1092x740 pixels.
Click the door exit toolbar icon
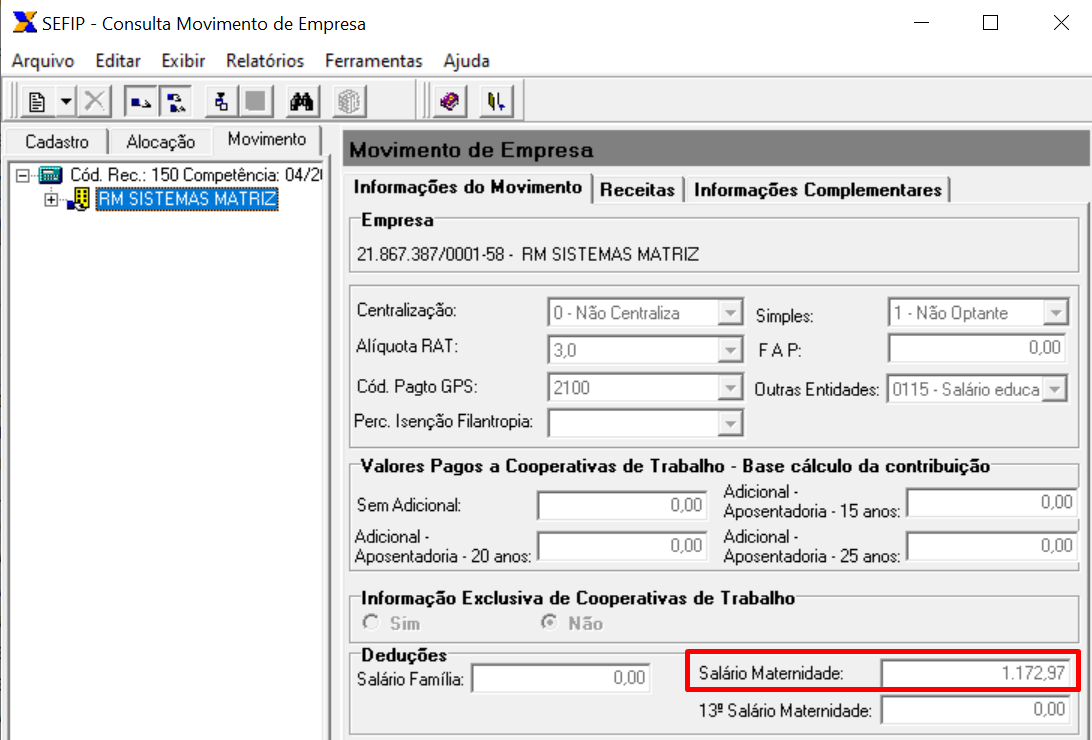pyautogui.click(x=496, y=102)
